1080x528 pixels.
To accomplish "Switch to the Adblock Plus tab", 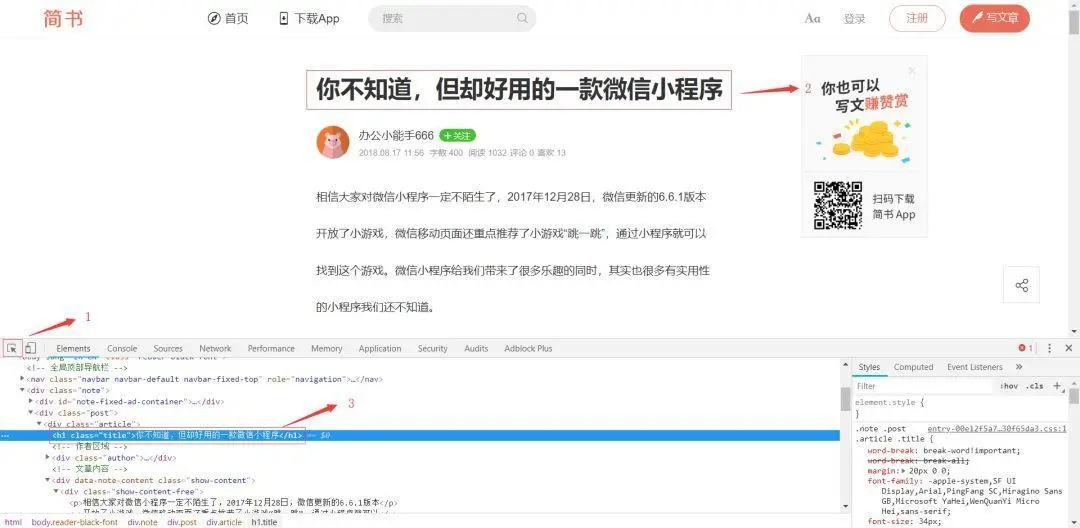I will [528, 348].
